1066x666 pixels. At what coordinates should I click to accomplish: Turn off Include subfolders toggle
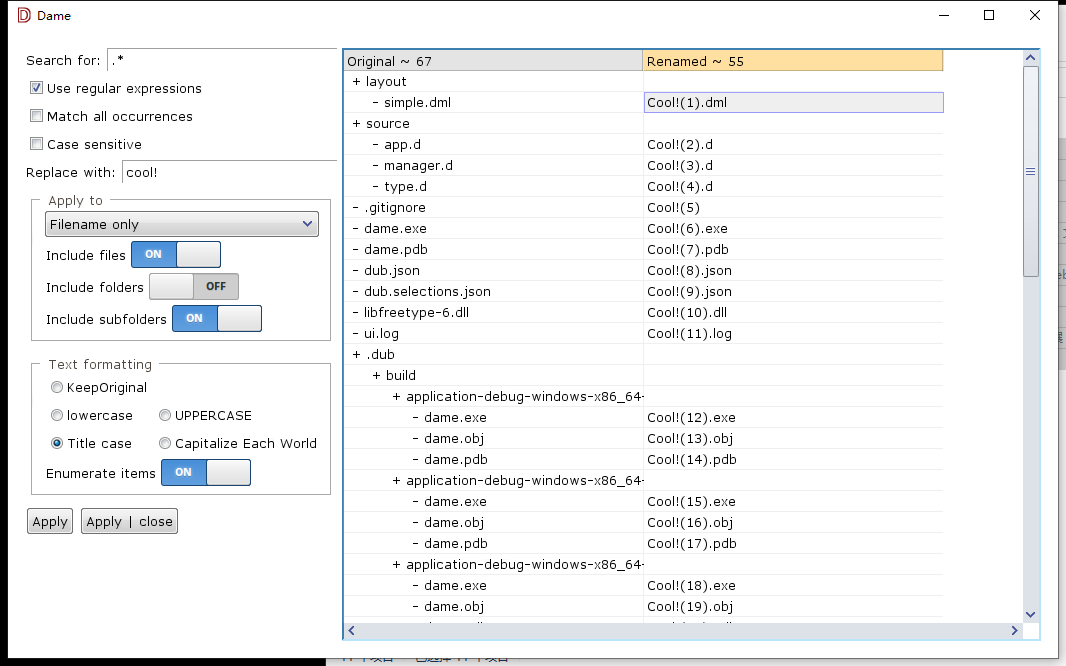click(217, 318)
